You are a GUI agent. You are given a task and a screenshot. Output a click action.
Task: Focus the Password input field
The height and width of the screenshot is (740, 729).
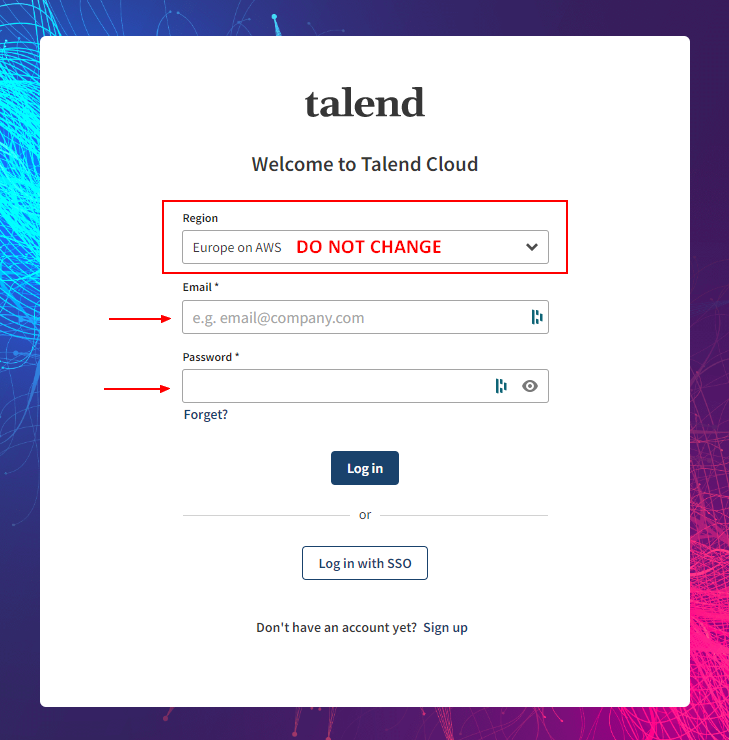[x=335, y=386]
